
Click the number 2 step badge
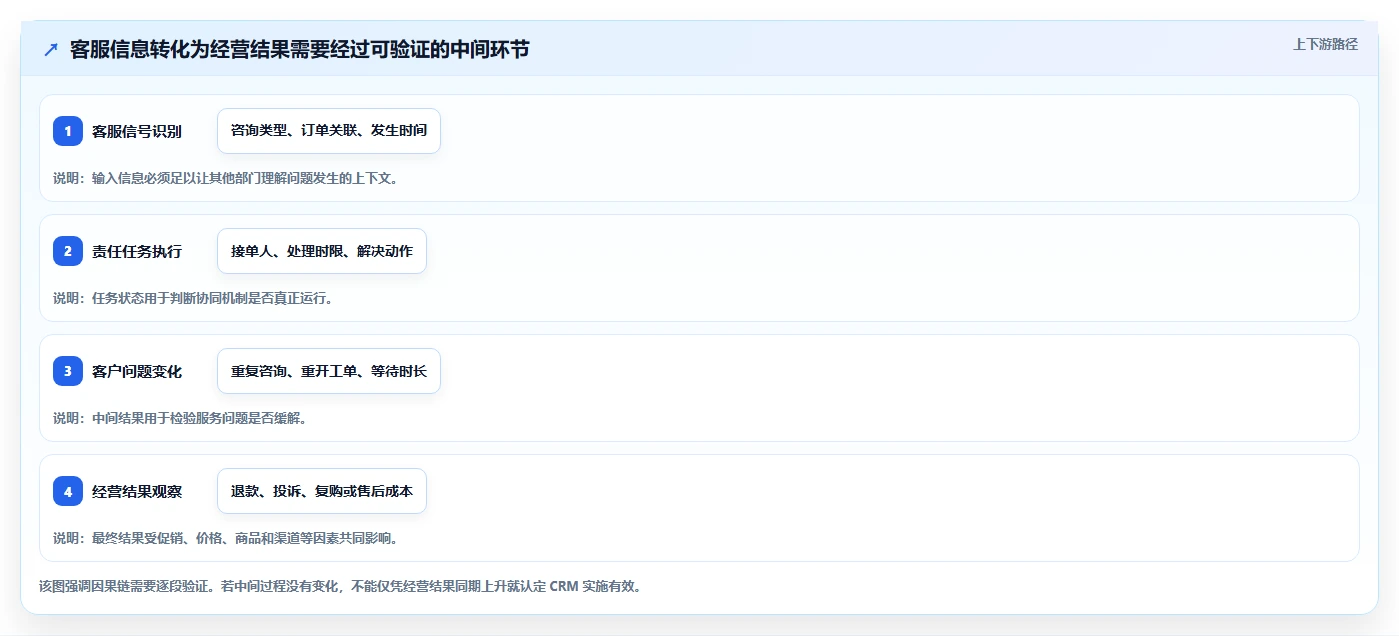68,251
